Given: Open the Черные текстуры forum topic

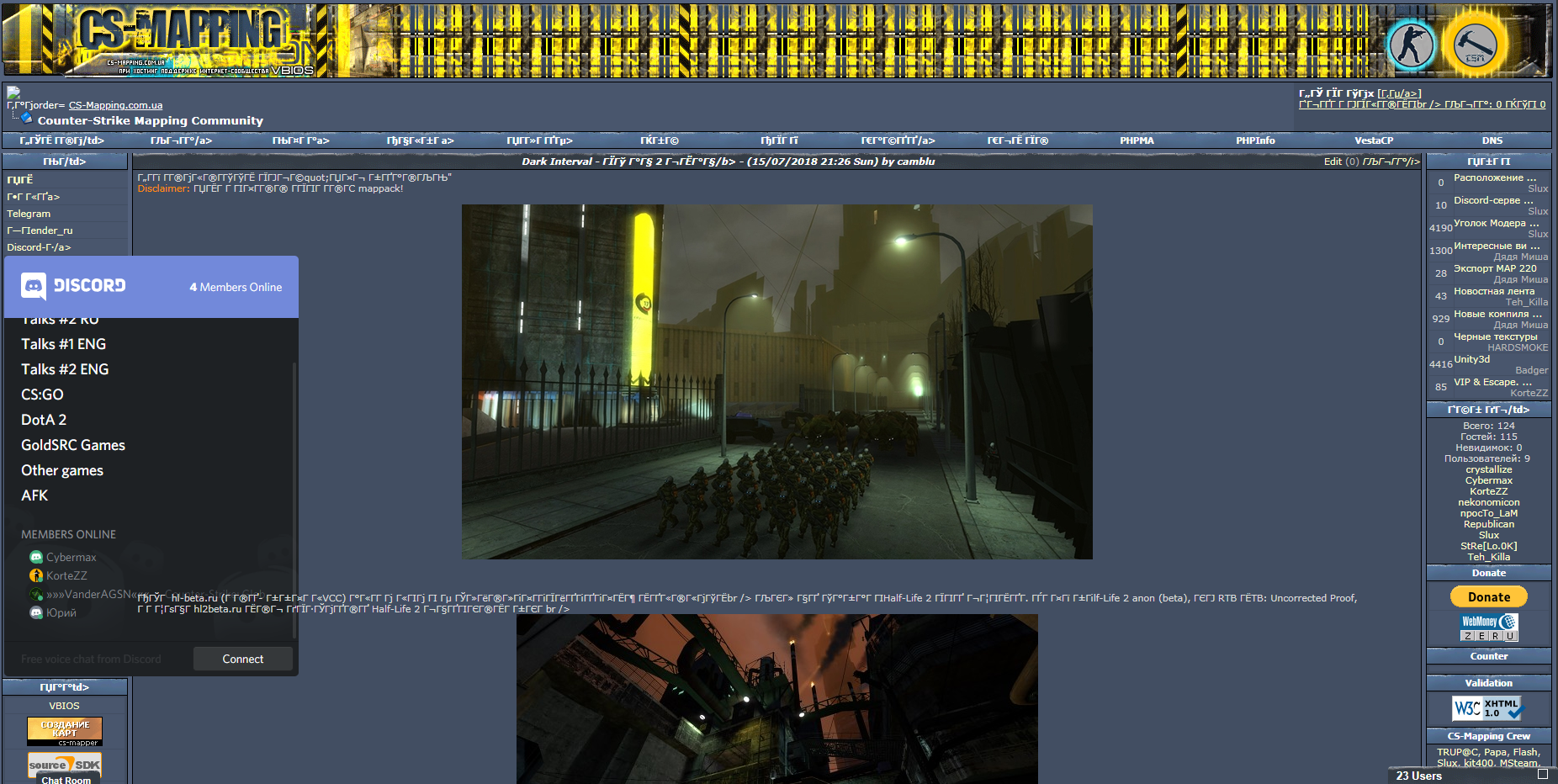Looking at the screenshot, I should 1496,336.
